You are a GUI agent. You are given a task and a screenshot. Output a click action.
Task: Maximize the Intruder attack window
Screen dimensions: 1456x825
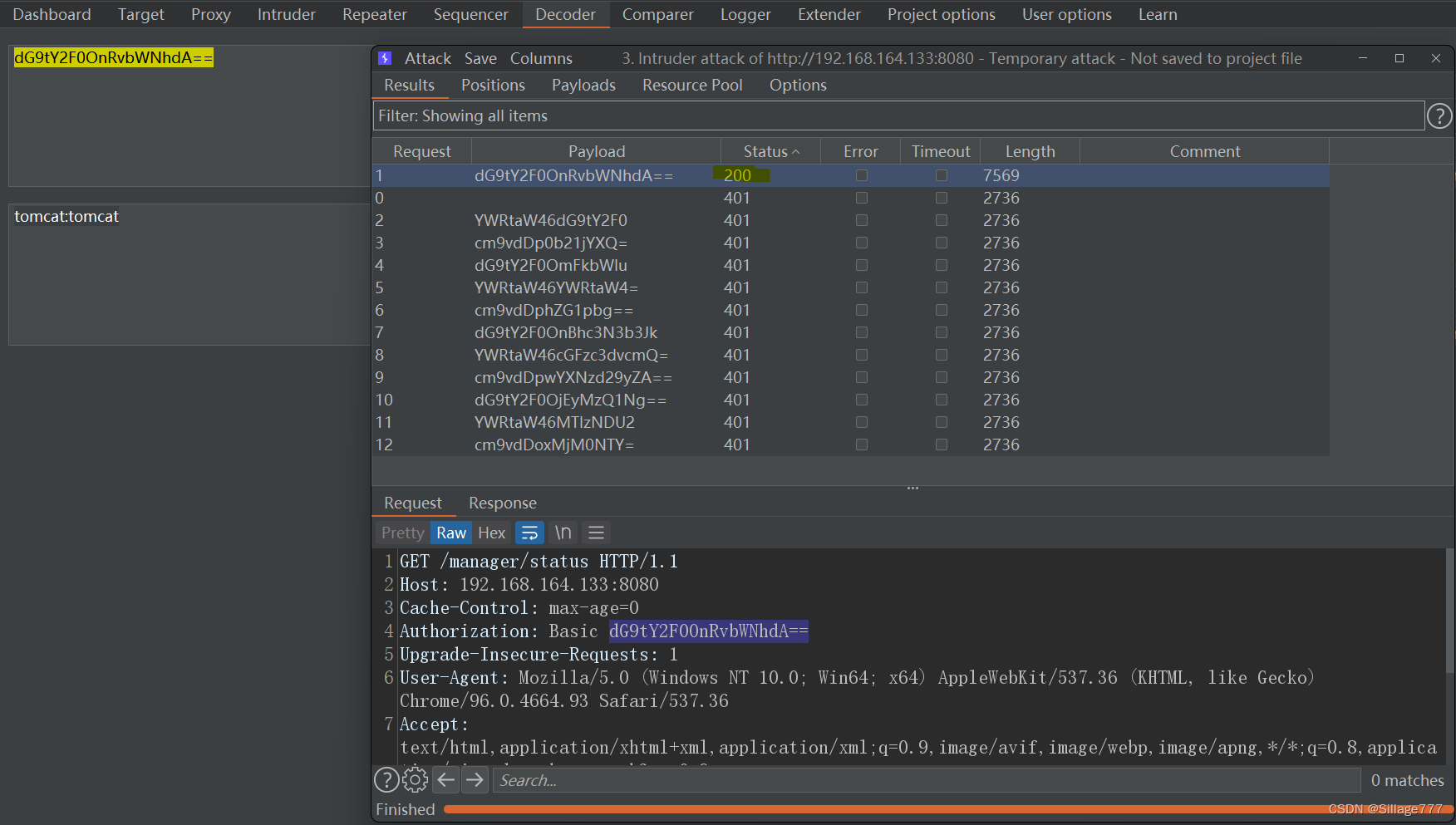click(x=1399, y=58)
